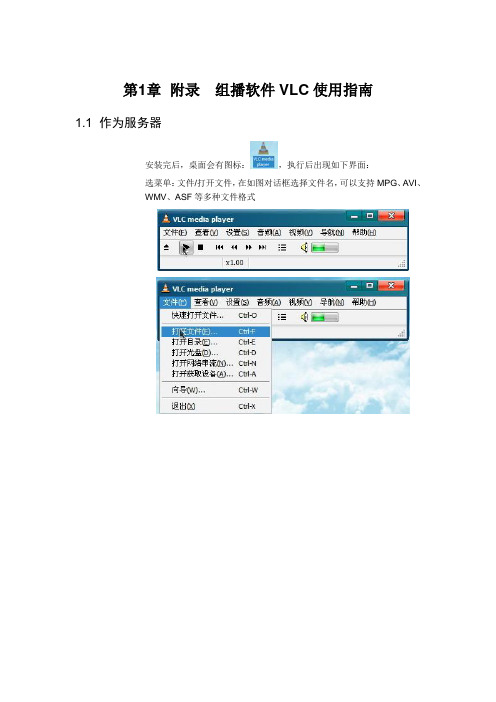Mute via speaker icon in upper VLC window
Image resolution: width=496 pixels, height=702 pixels.
(x=304, y=247)
